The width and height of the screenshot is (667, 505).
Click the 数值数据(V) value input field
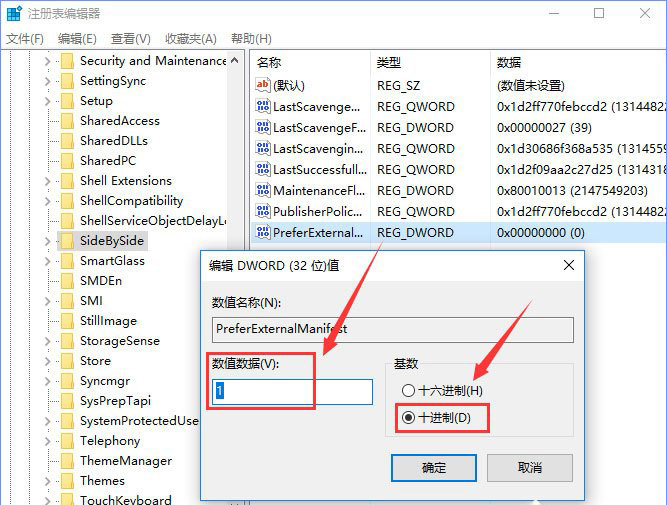point(292,391)
